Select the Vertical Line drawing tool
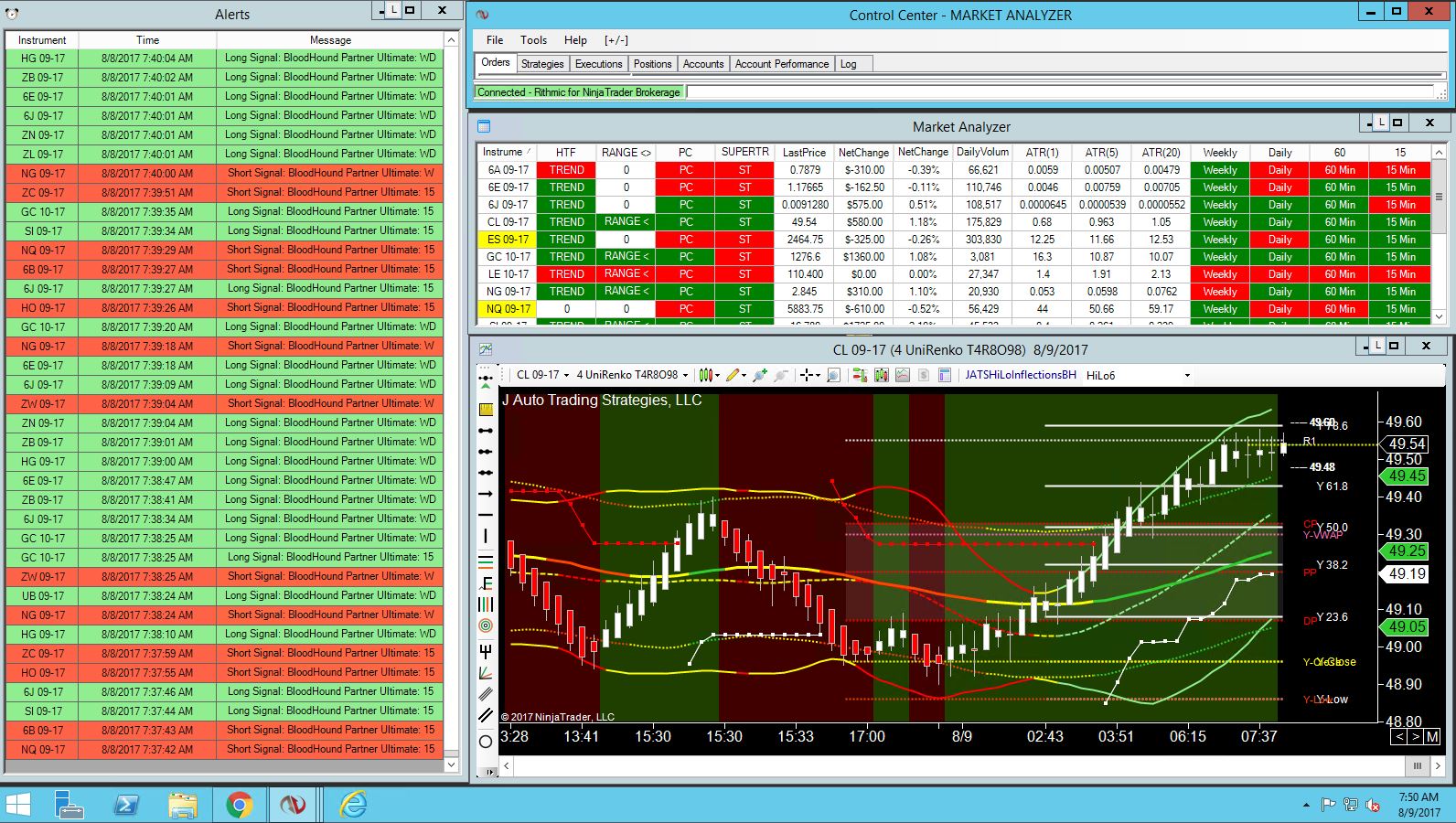 pos(486,536)
